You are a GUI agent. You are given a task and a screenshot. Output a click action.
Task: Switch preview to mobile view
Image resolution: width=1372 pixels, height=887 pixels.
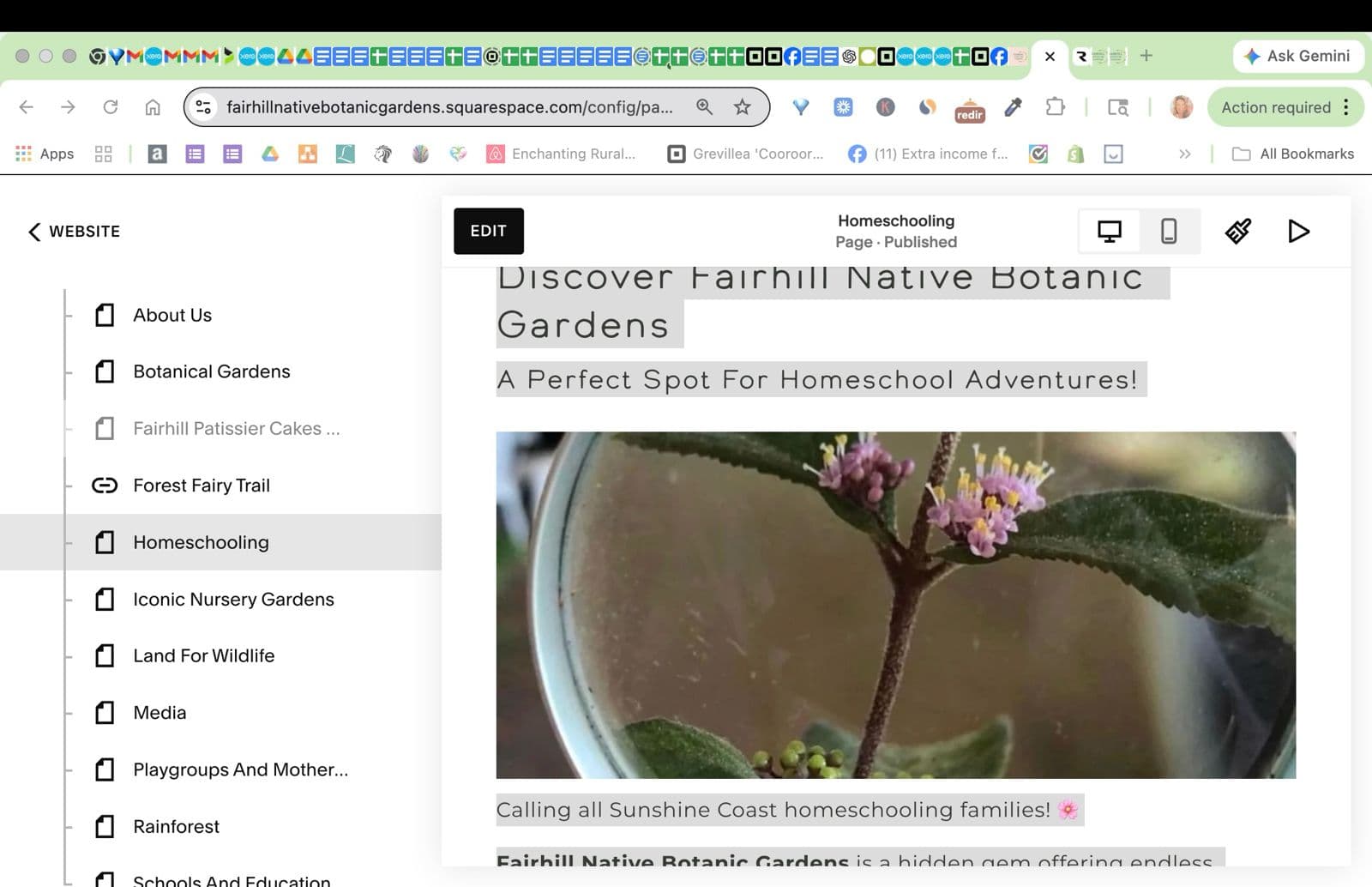[x=1169, y=231]
